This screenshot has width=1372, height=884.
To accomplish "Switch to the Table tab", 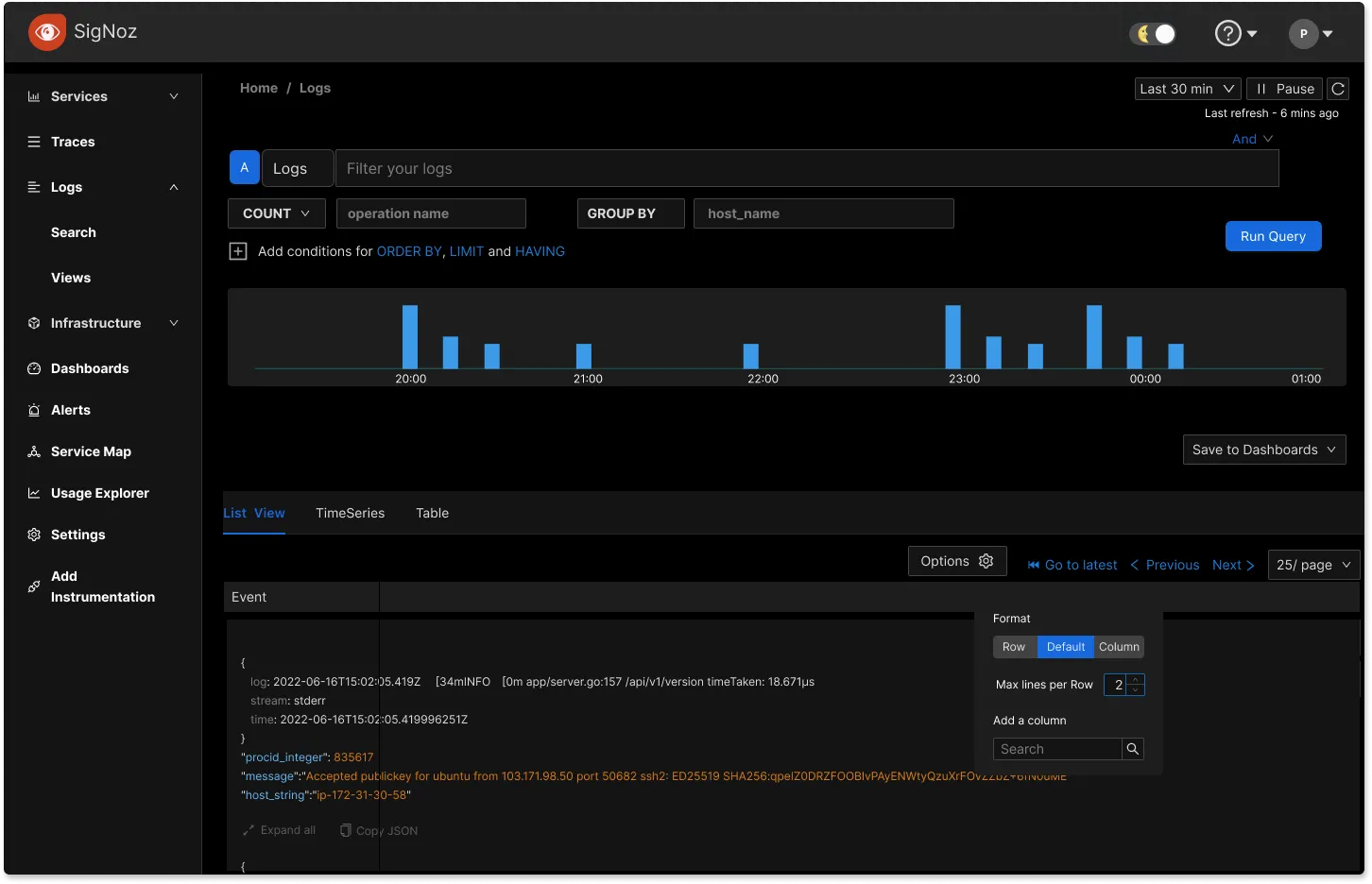I will (432, 513).
